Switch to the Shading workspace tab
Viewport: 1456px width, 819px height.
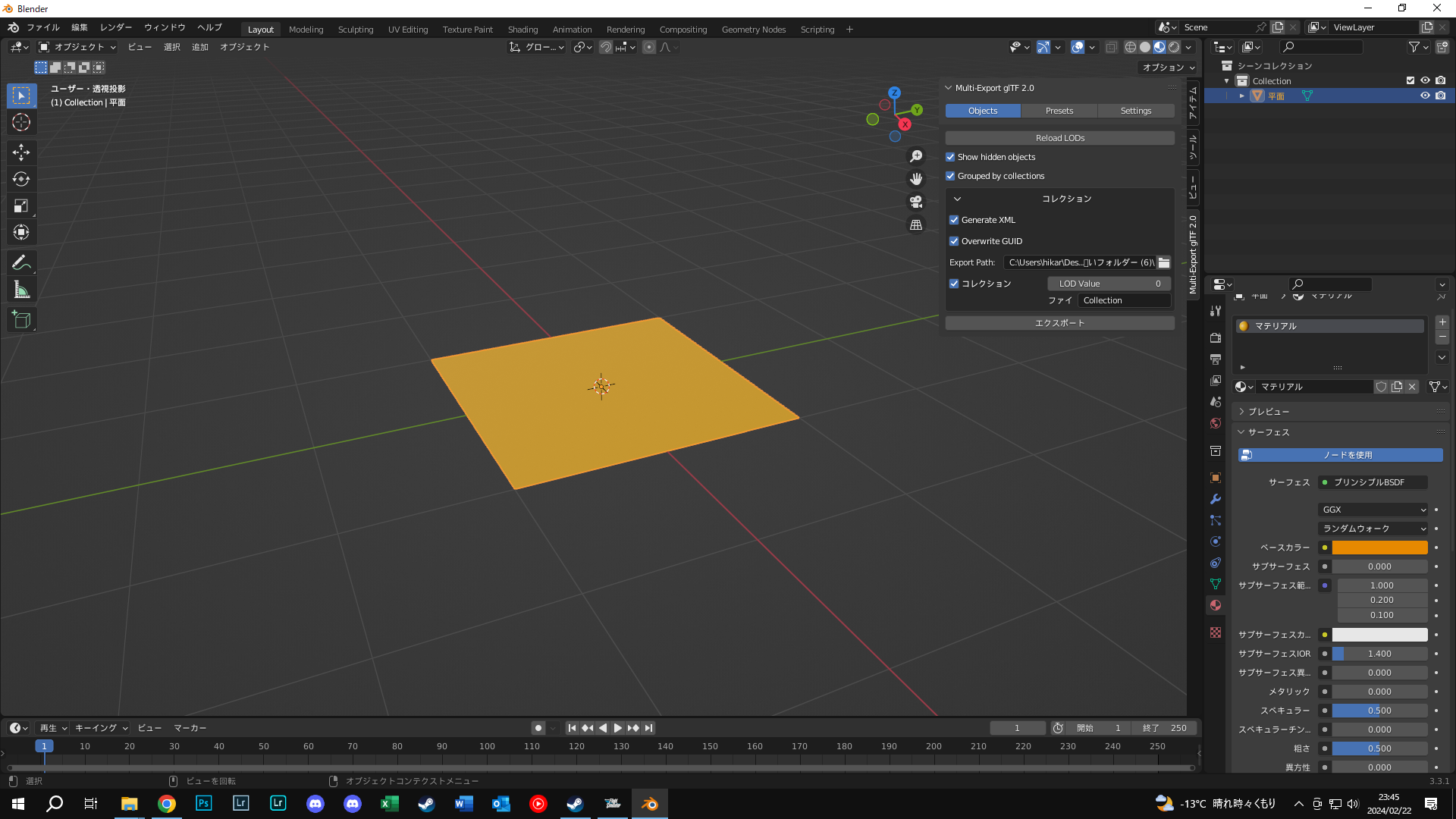[x=522, y=30]
